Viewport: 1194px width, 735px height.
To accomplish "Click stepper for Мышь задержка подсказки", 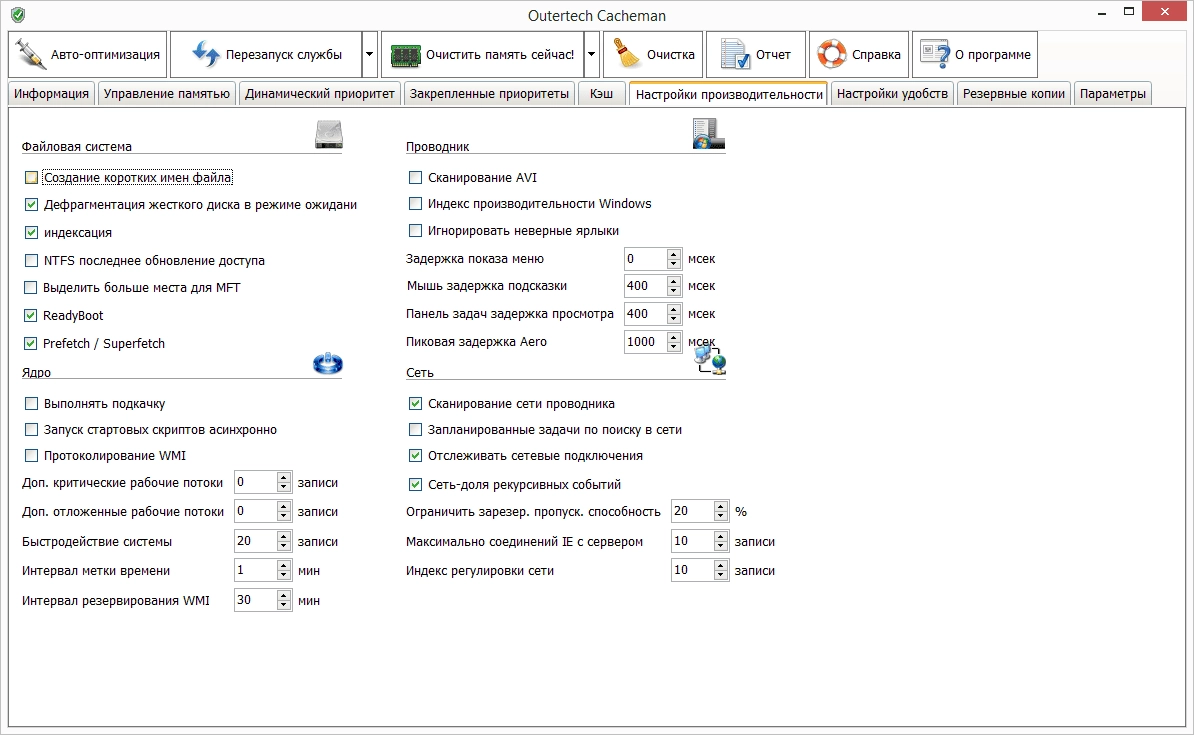I will (x=673, y=286).
